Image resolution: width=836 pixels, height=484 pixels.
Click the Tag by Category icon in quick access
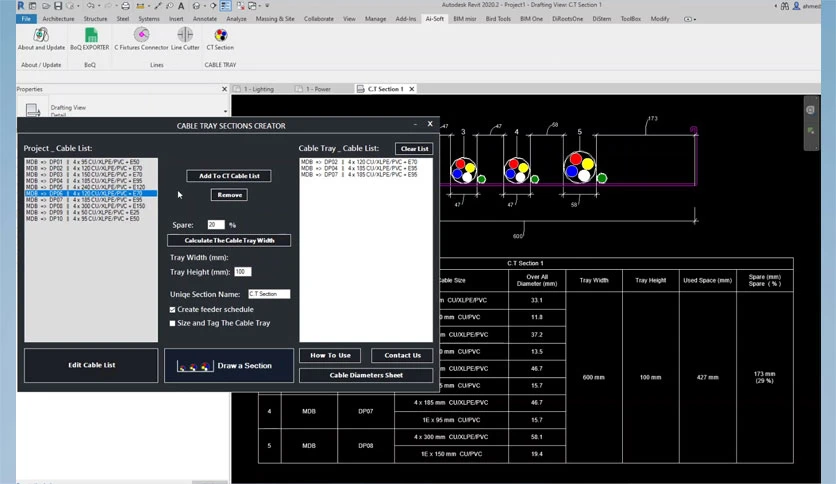click(170, 6)
